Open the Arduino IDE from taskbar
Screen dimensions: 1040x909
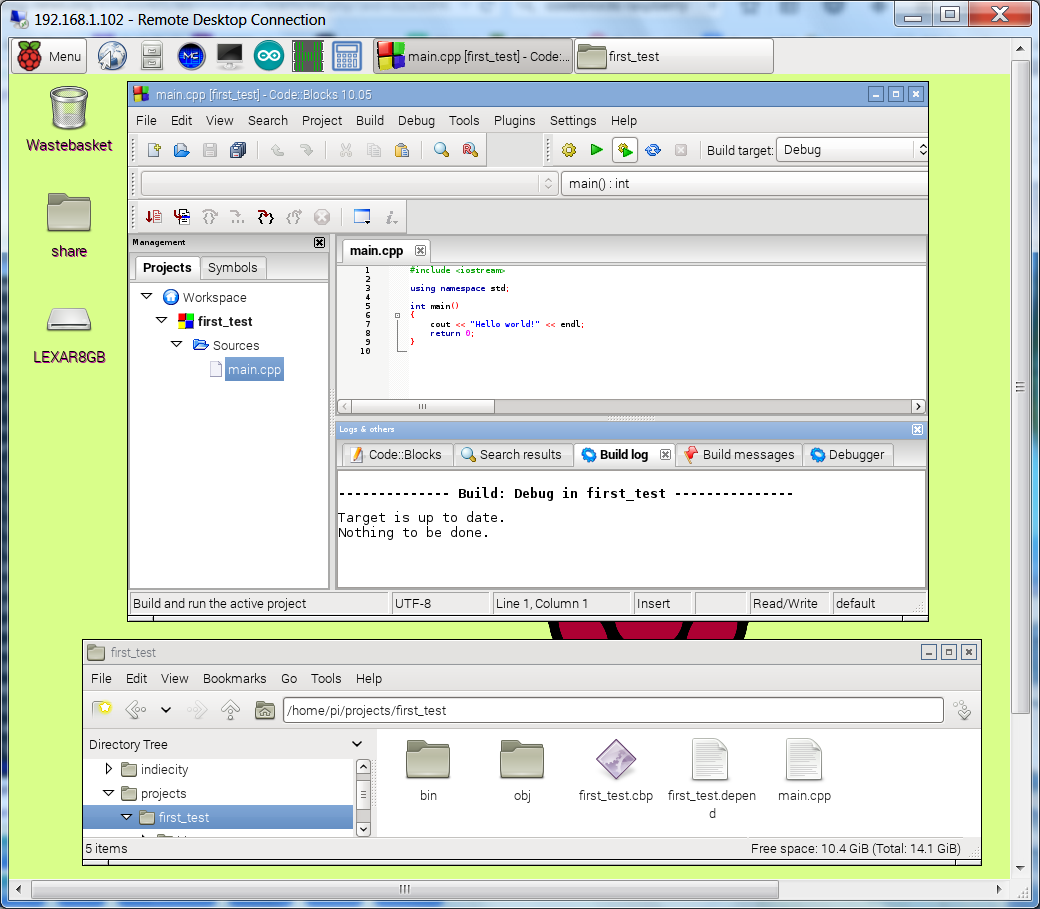[x=268, y=57]
